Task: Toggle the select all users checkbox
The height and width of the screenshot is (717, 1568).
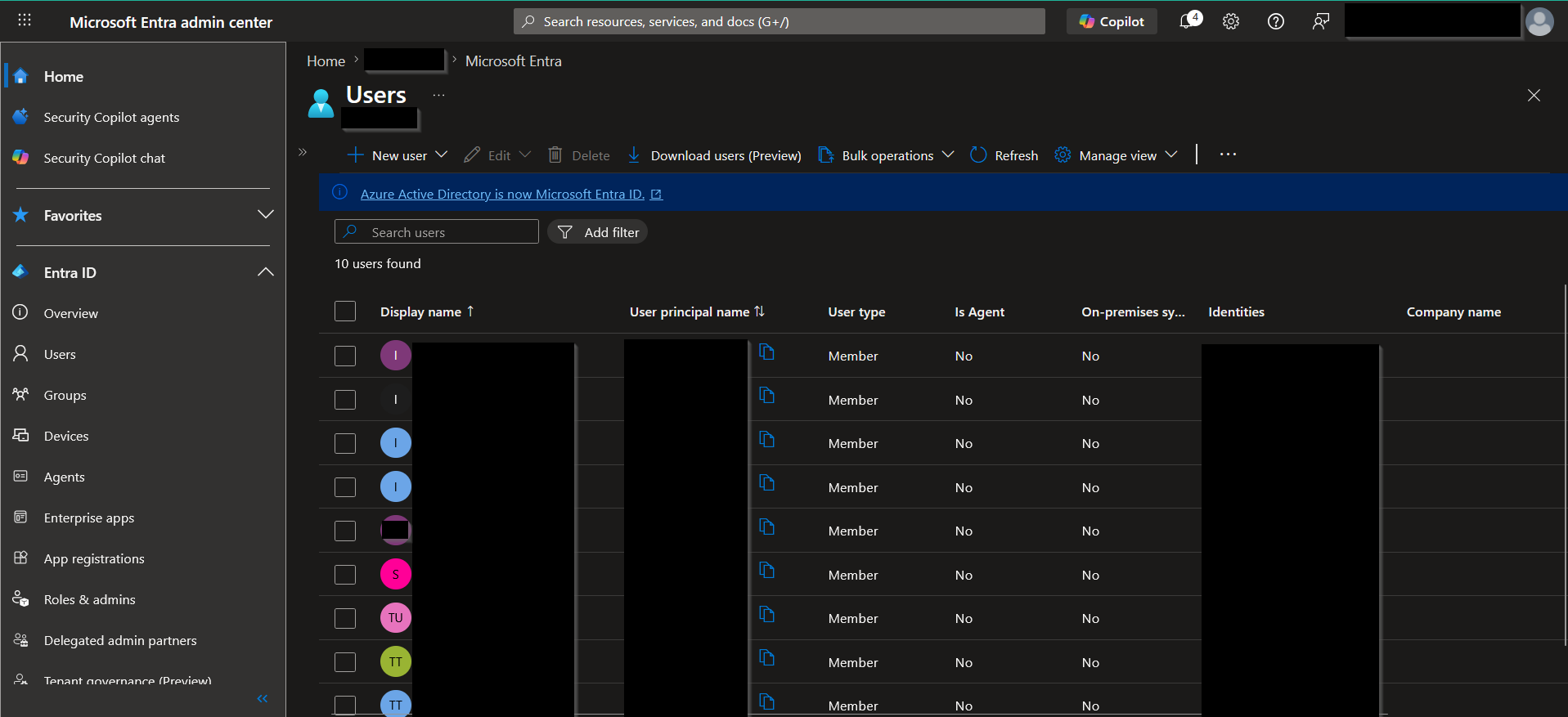Action: coord(345,311)
